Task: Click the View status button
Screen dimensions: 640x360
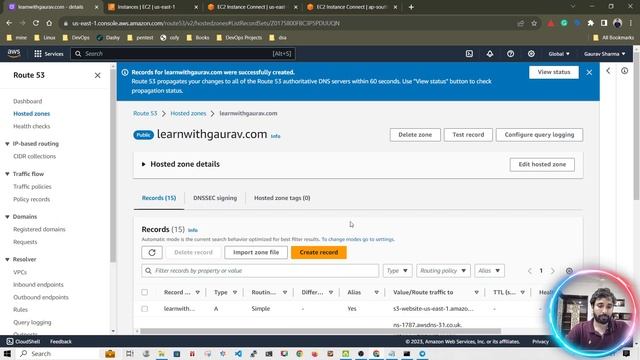Action: click(554, 72)
